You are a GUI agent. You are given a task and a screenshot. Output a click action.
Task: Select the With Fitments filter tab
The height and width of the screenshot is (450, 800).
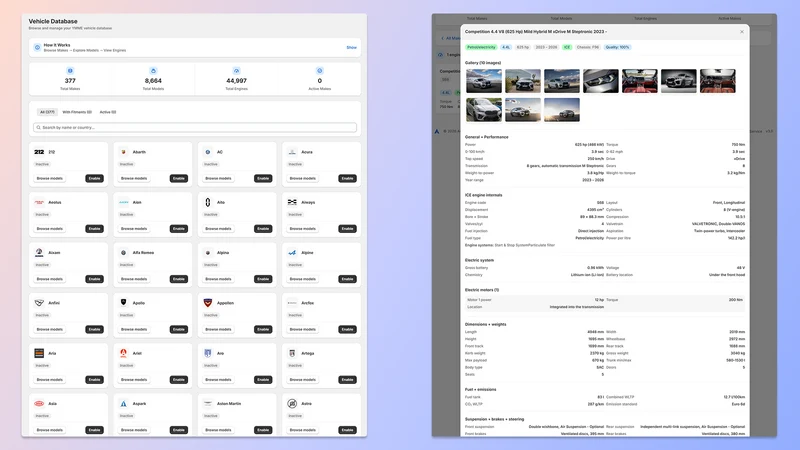(77, 112)
